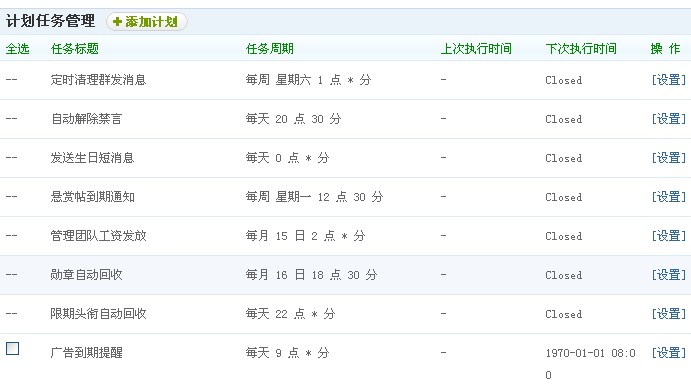The image size is (691, 391).
Task: Click the green plus icon for 添加计划
Action: [117, 22]
